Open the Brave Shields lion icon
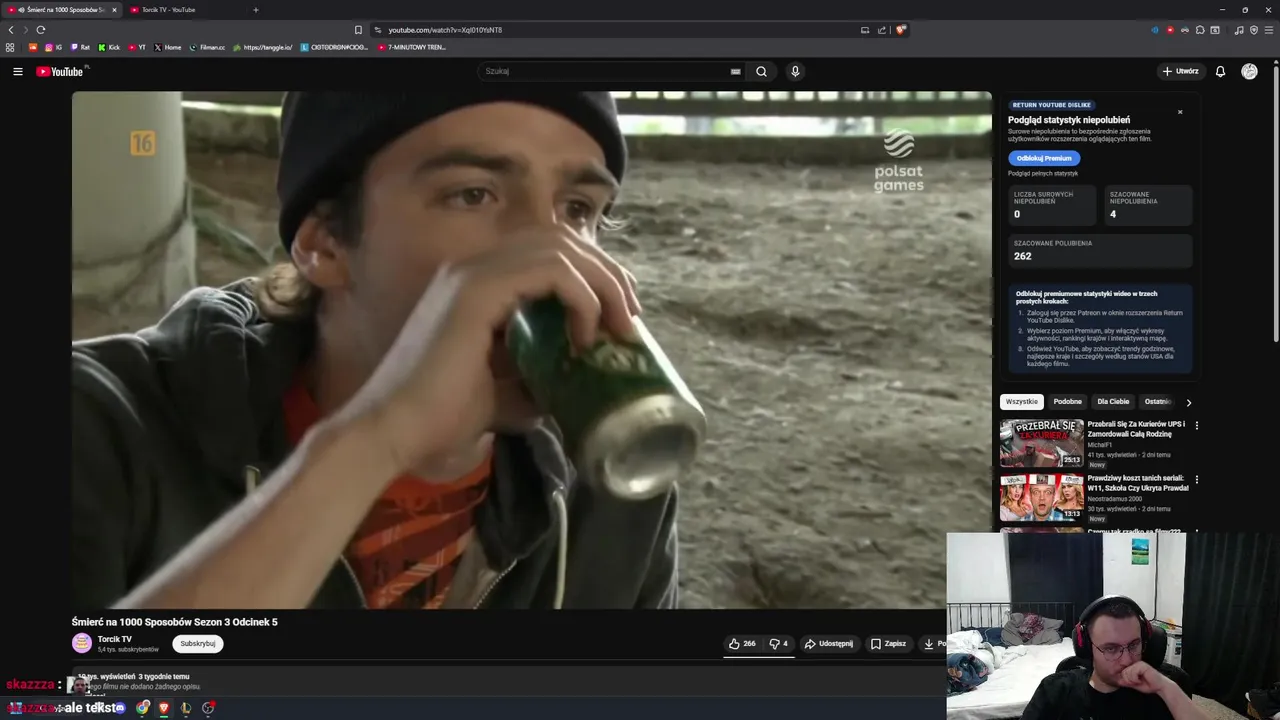1280x720 pixels. point(901,30)
